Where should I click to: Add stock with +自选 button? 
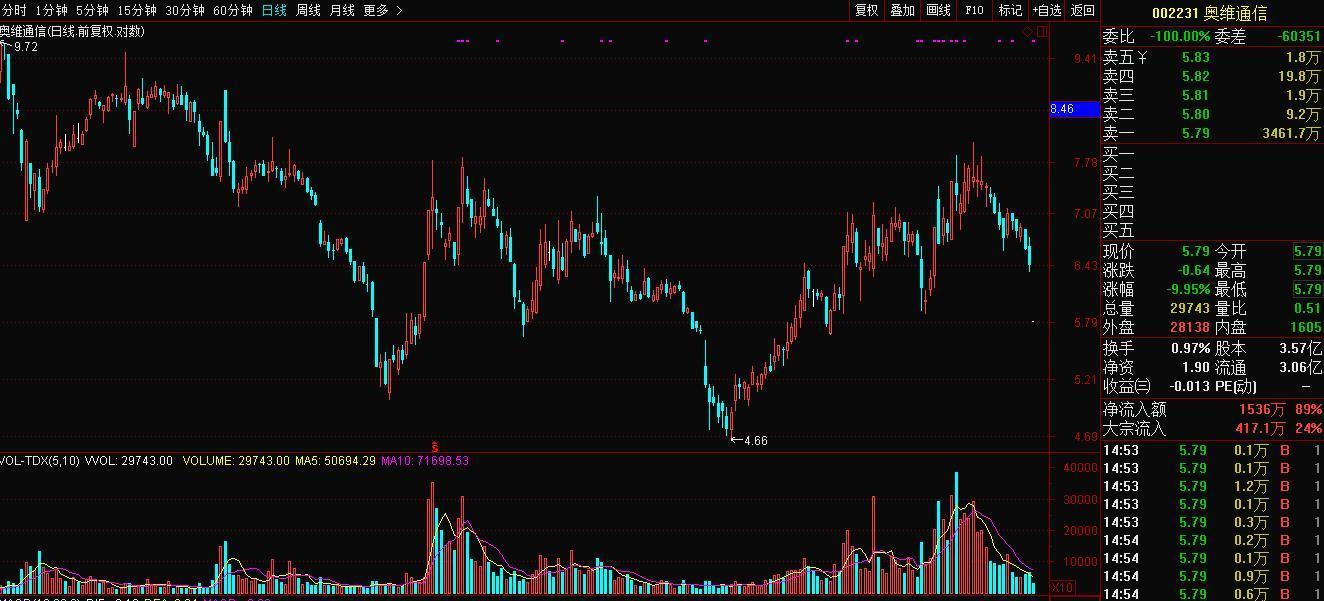point(1046,10)
